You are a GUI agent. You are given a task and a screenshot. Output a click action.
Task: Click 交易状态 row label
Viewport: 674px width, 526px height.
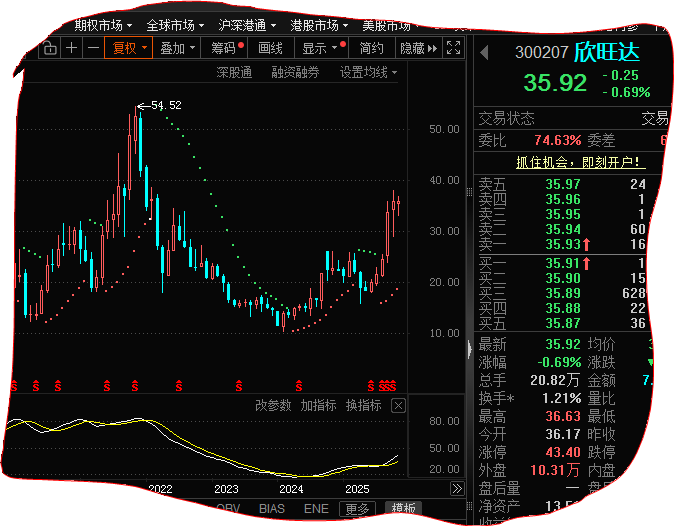point(506,118)
